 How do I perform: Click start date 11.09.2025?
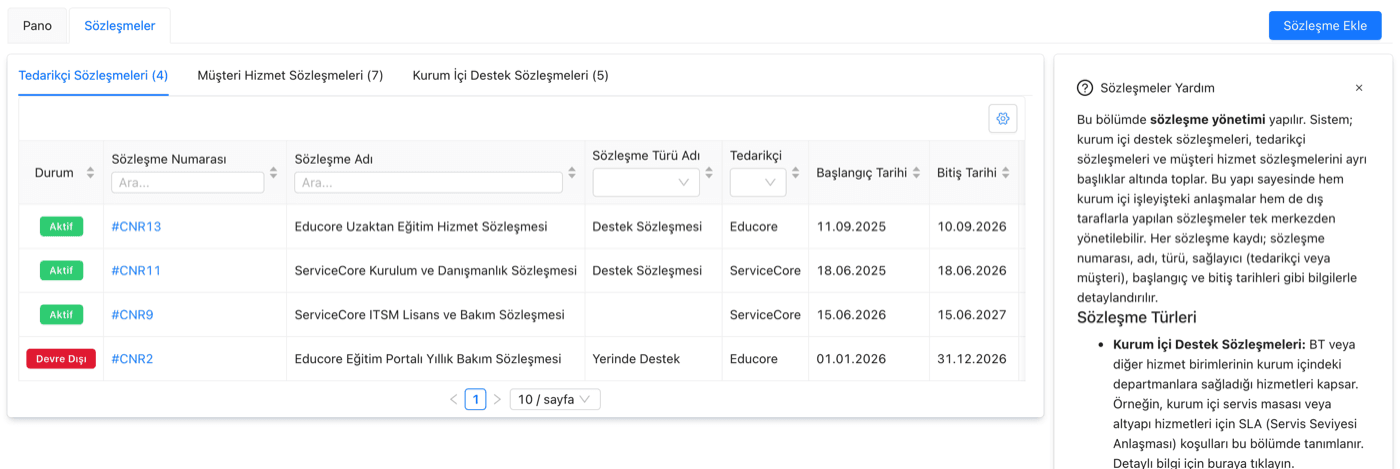pos(851,227)
